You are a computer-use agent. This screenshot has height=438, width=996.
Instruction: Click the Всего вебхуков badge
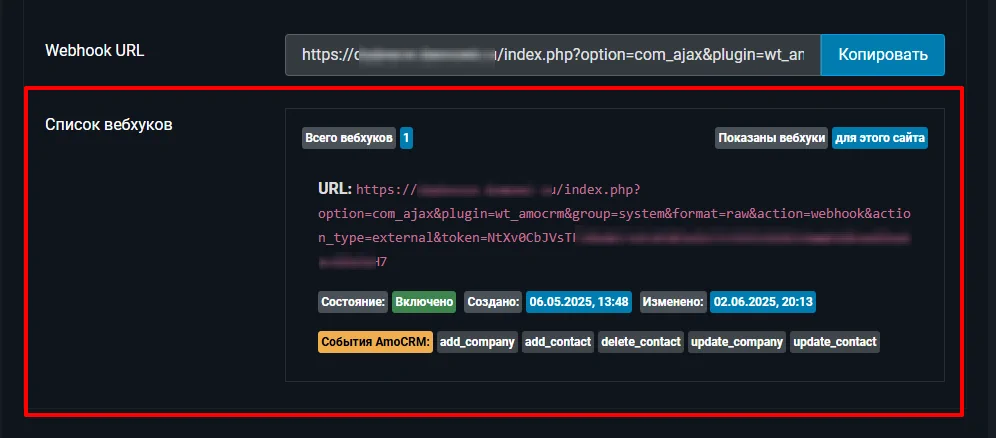coord(349,138)
